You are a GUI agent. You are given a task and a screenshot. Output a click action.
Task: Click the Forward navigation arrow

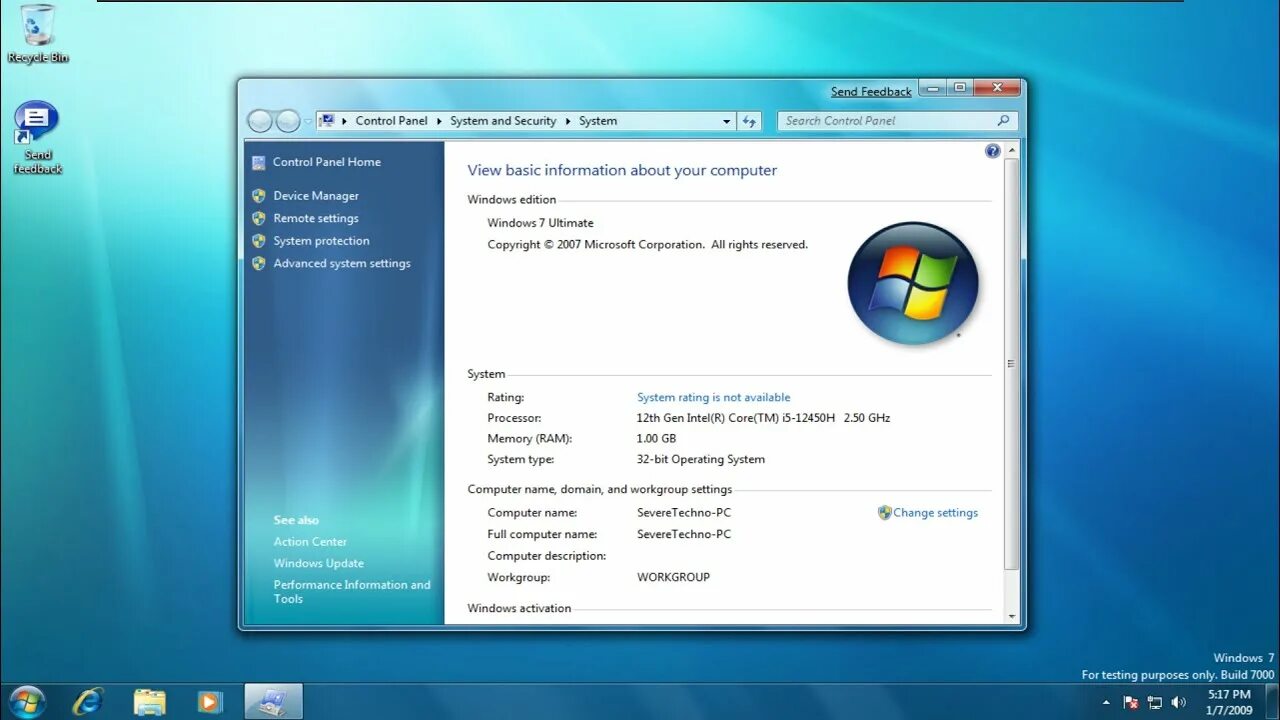pos(288,121)
